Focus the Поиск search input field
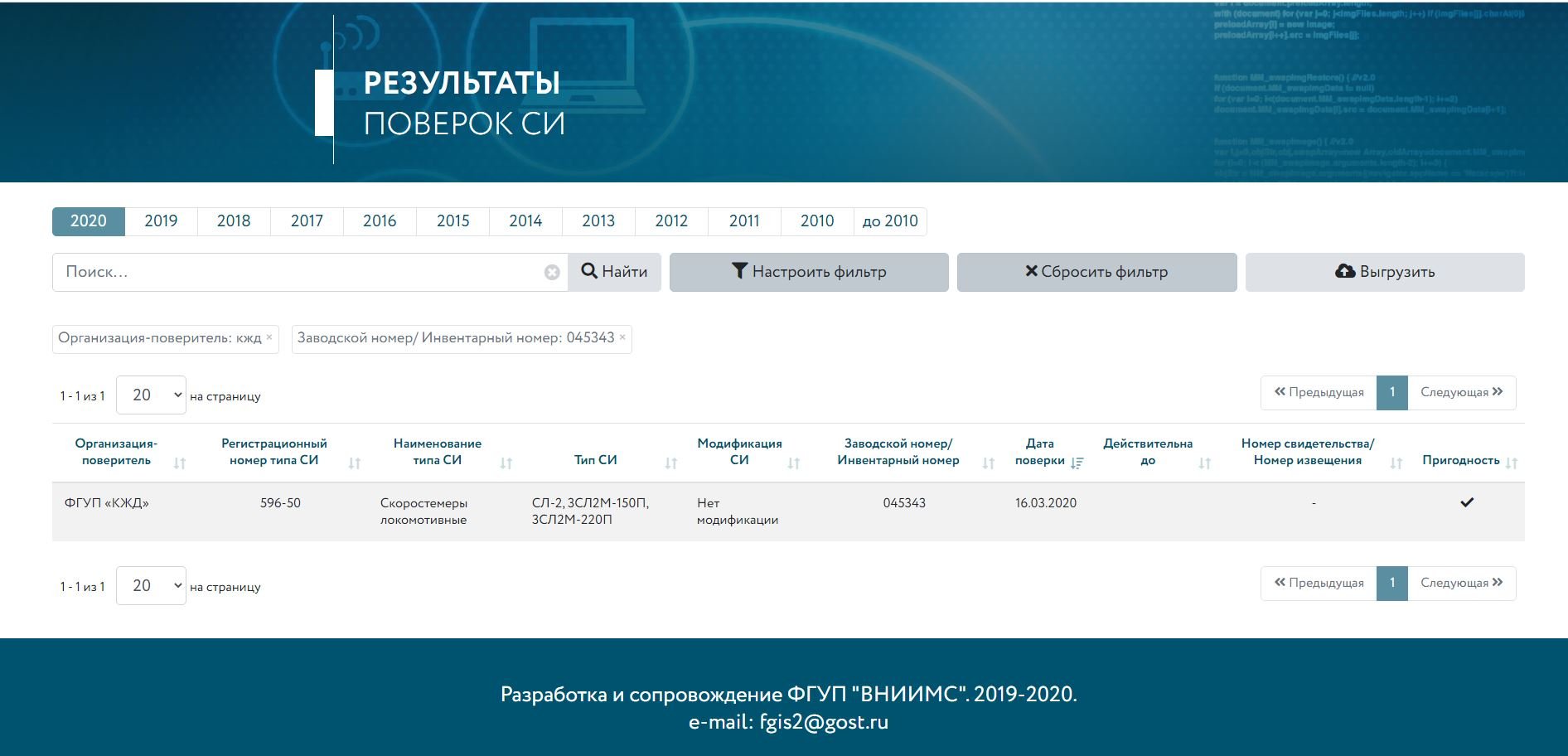The image size is (1568, 756). pos(298,272)
